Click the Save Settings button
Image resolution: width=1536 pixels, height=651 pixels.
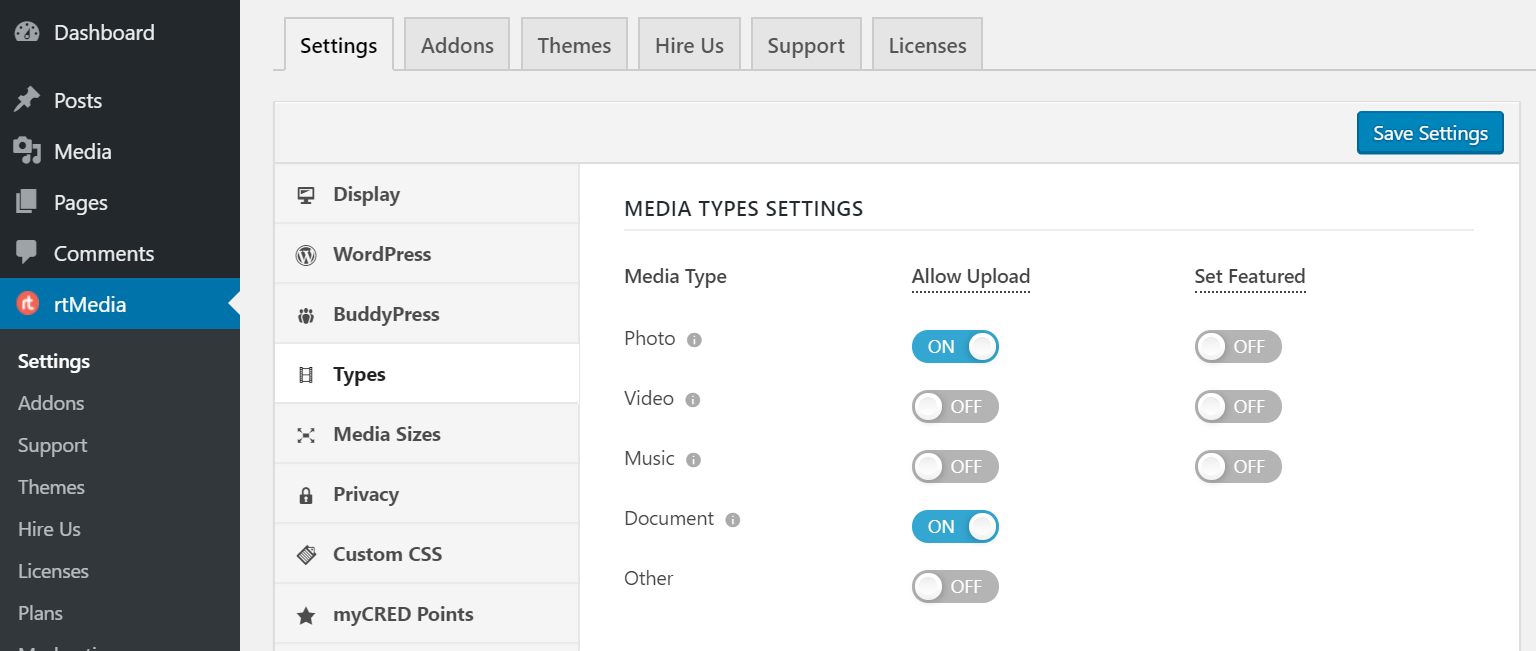(x=1430, y=132)
